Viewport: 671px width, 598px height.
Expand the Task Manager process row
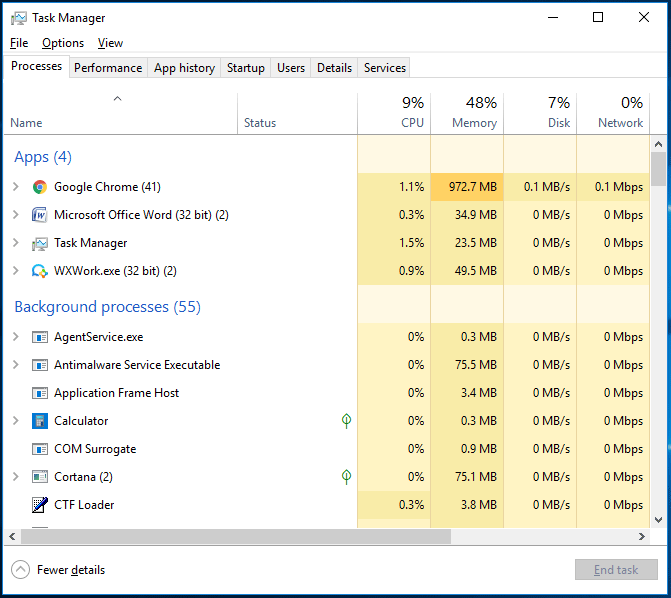pyautogui.click(x=16, y=243)
